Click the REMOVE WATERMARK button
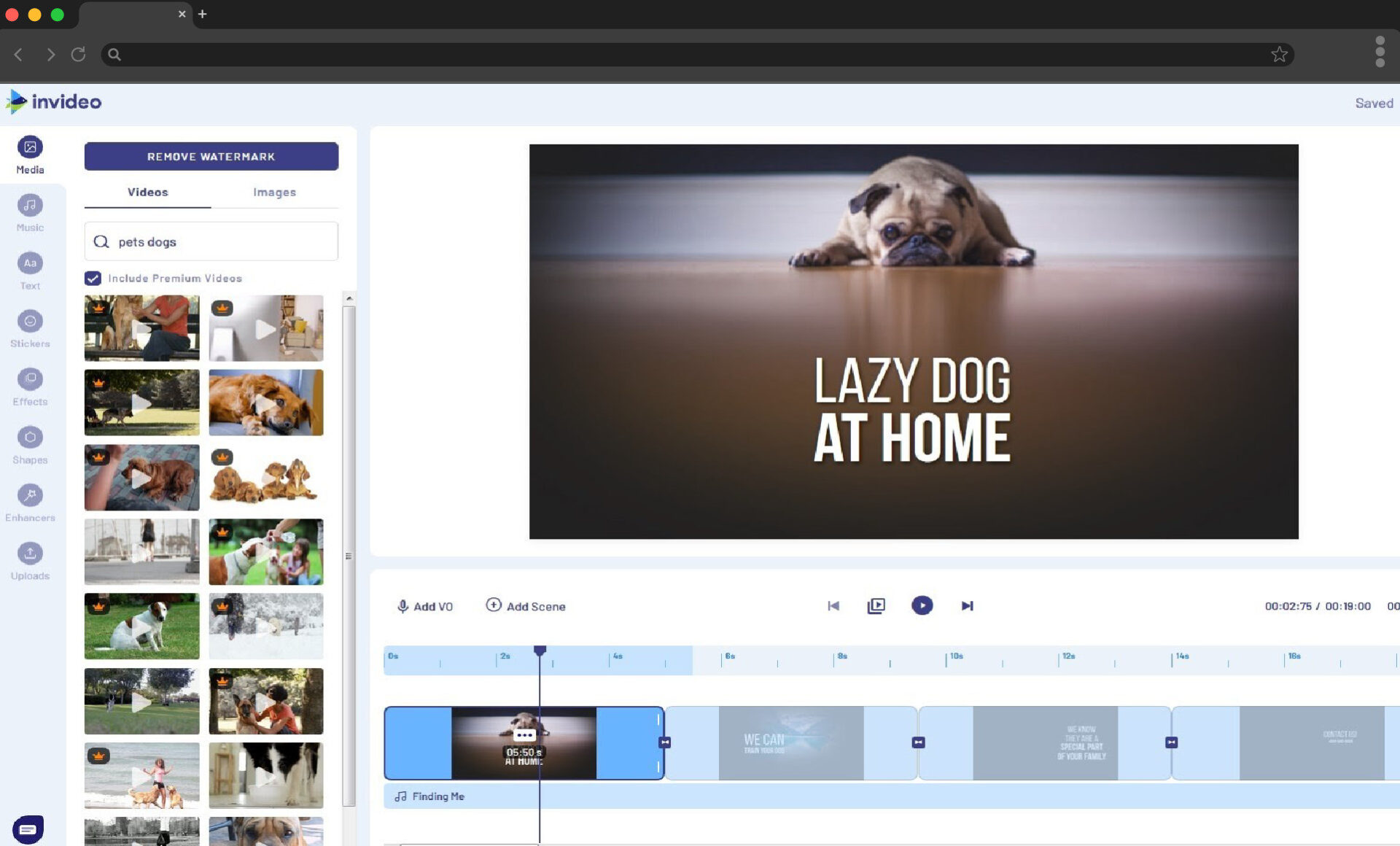Image resolution: width=1400 pixels, height=846 pixels. (x=211, y=156)
